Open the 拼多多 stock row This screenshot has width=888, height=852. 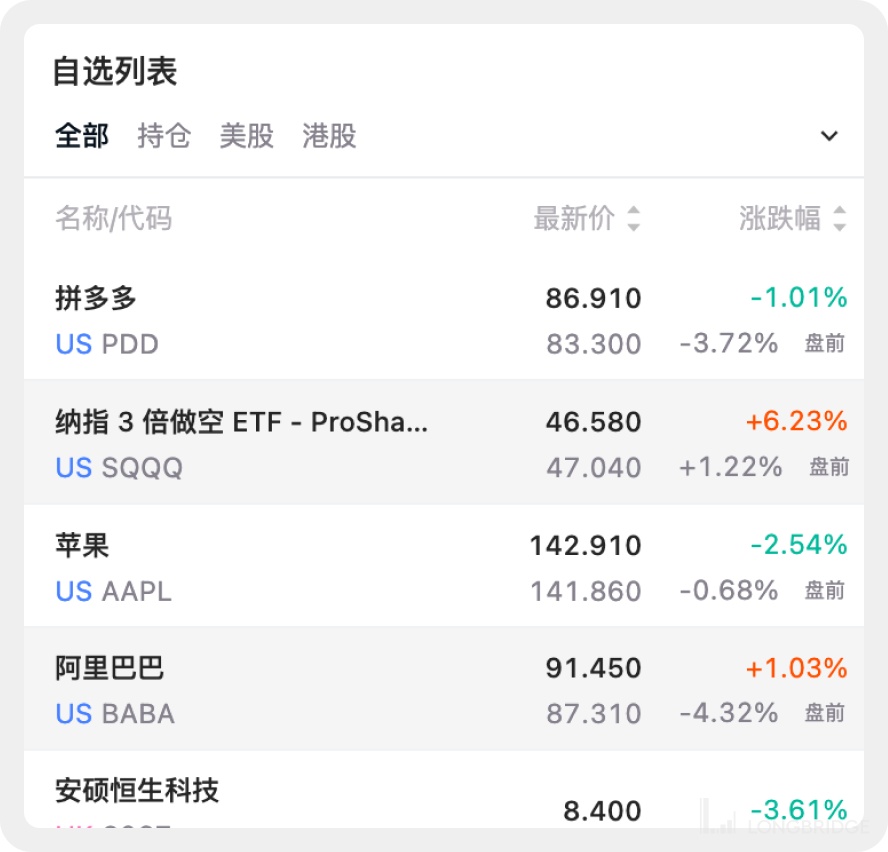(96, 298)
